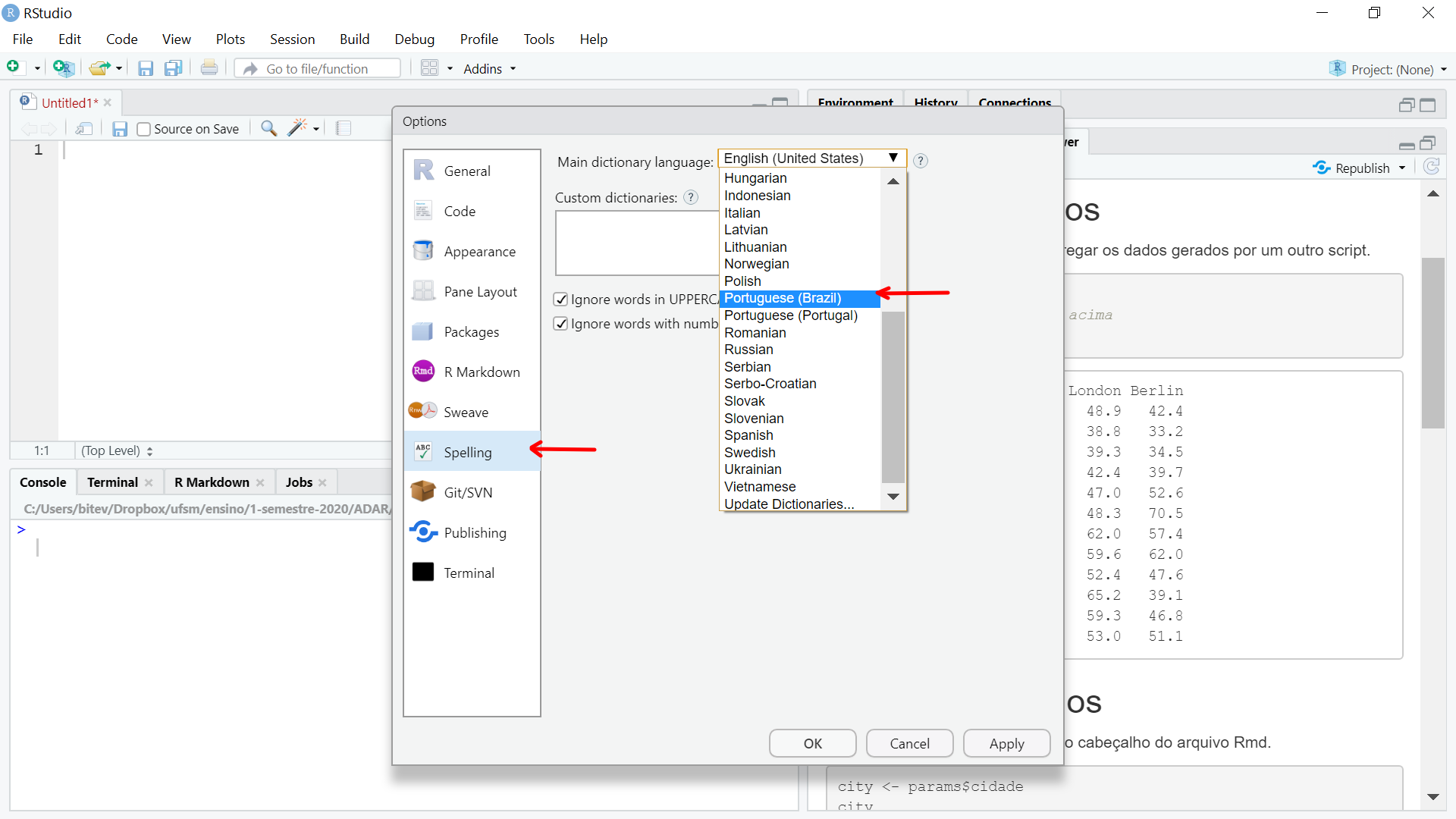Open the (Top Level) scope selector
Viewport: 1456px width, 819px height.
click(x=117, y=450)
